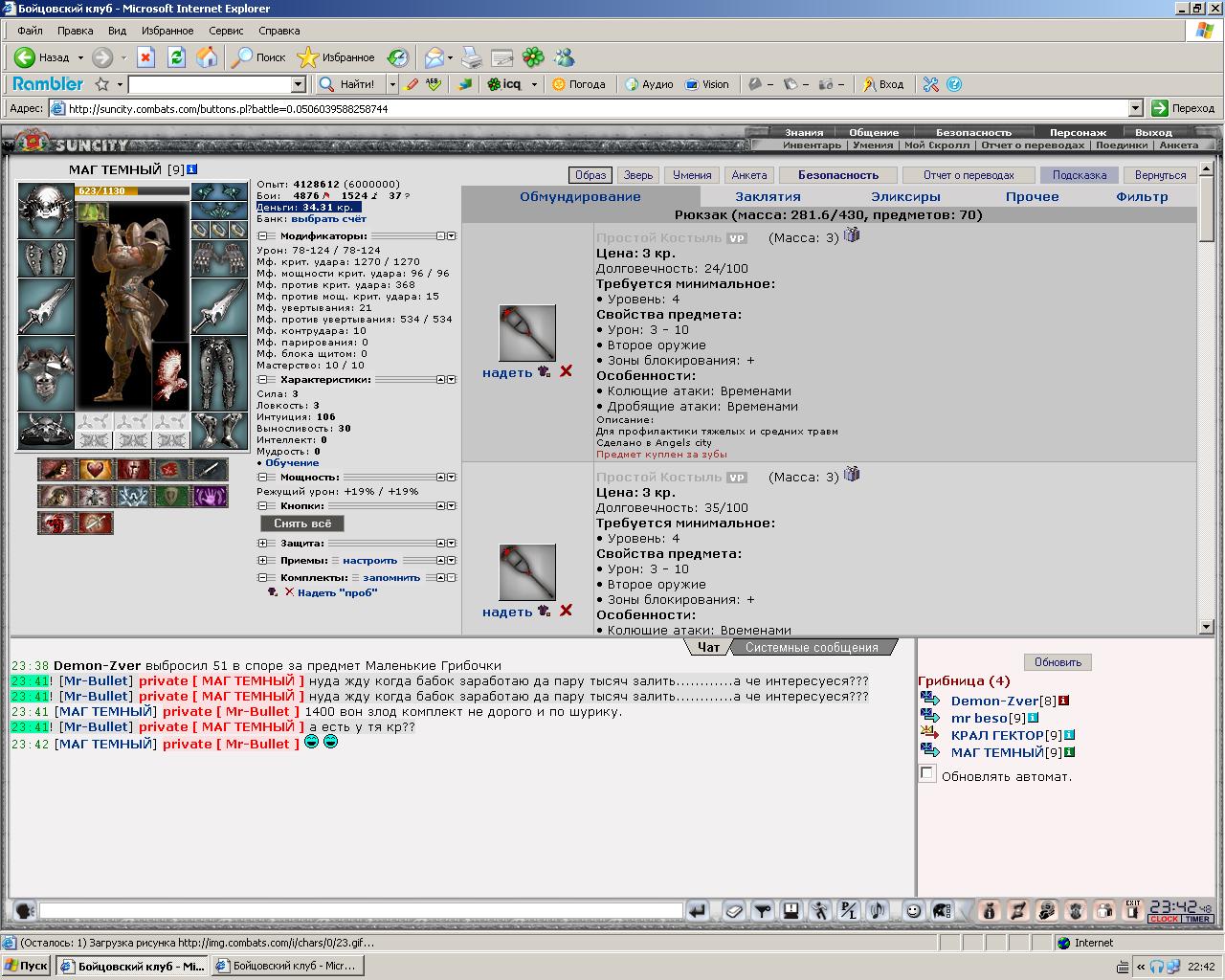Screen dimensions: 1225x980
Task: Click the green shield ability icon
Action: 171,496
